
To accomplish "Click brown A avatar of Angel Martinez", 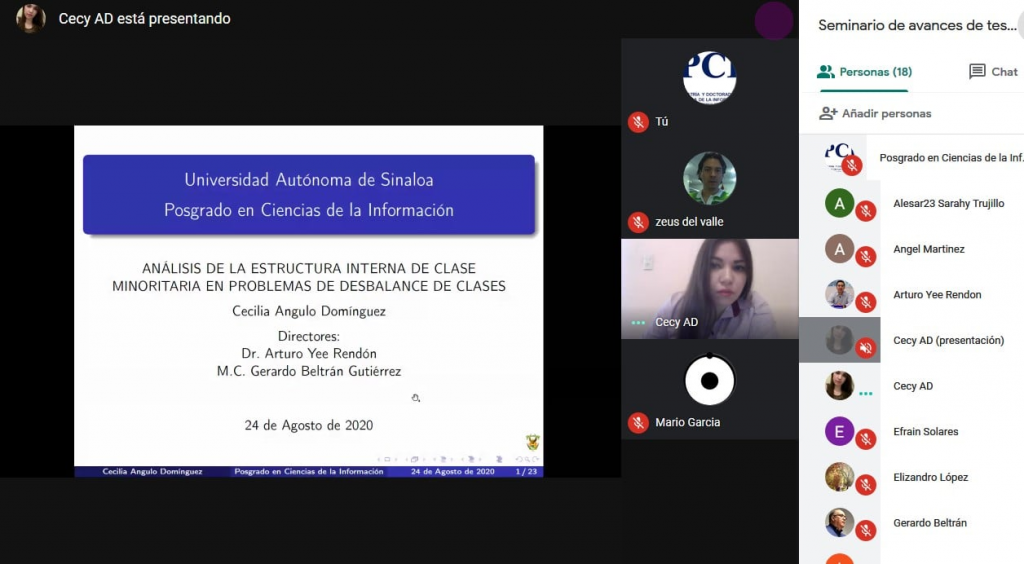I will tap(839, 249).
